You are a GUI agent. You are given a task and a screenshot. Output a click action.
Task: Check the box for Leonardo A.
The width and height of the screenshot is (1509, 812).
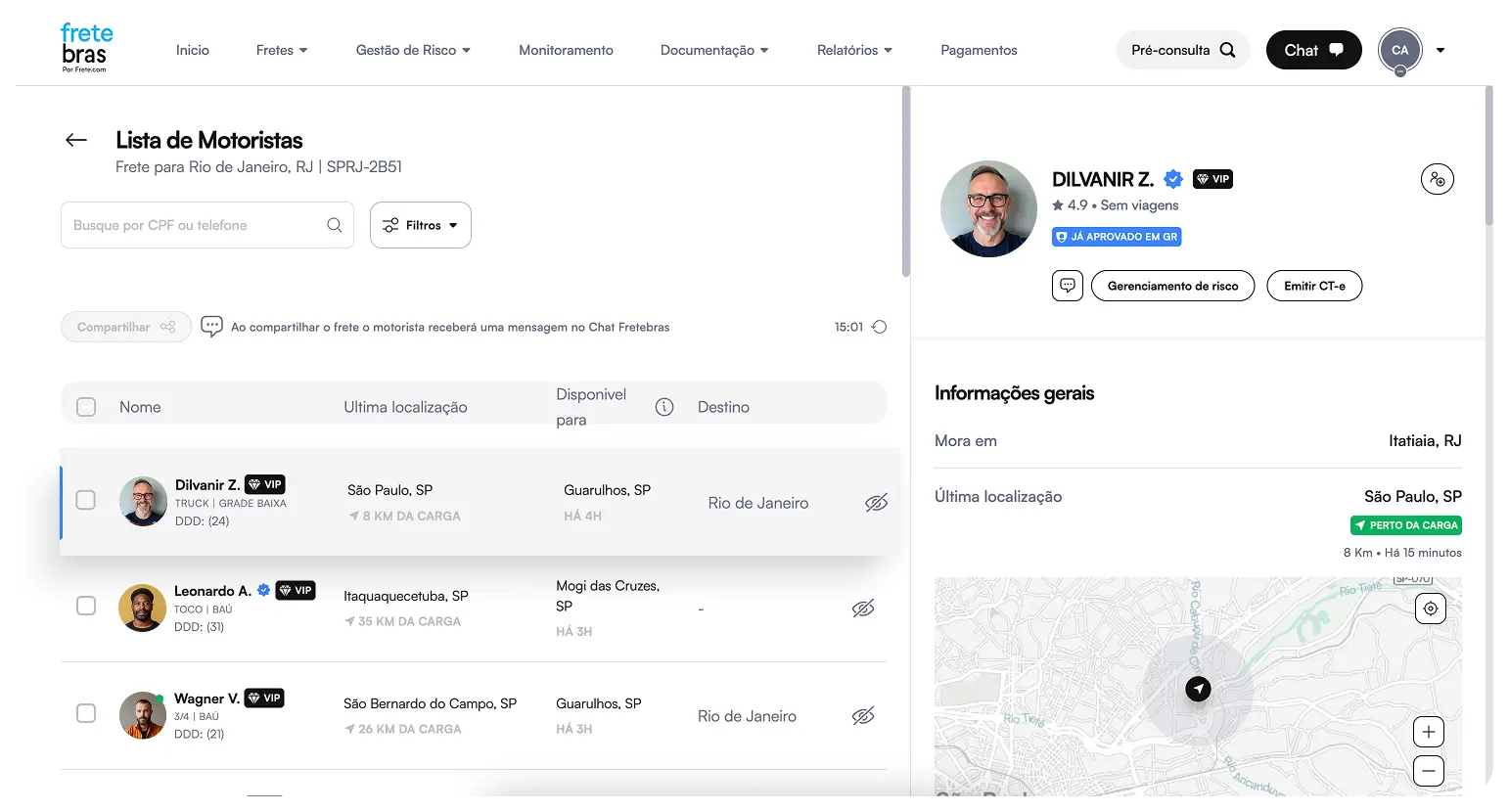coord(86,606)
